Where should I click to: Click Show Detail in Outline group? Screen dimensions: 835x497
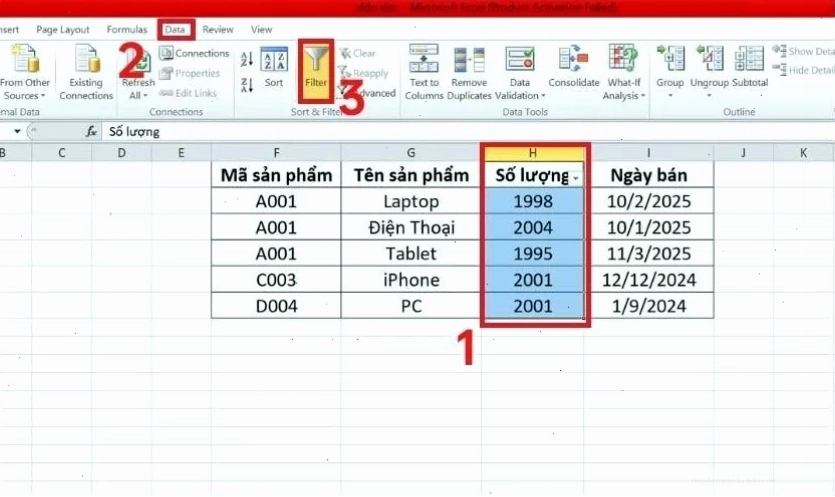click(x=803, y=52)
